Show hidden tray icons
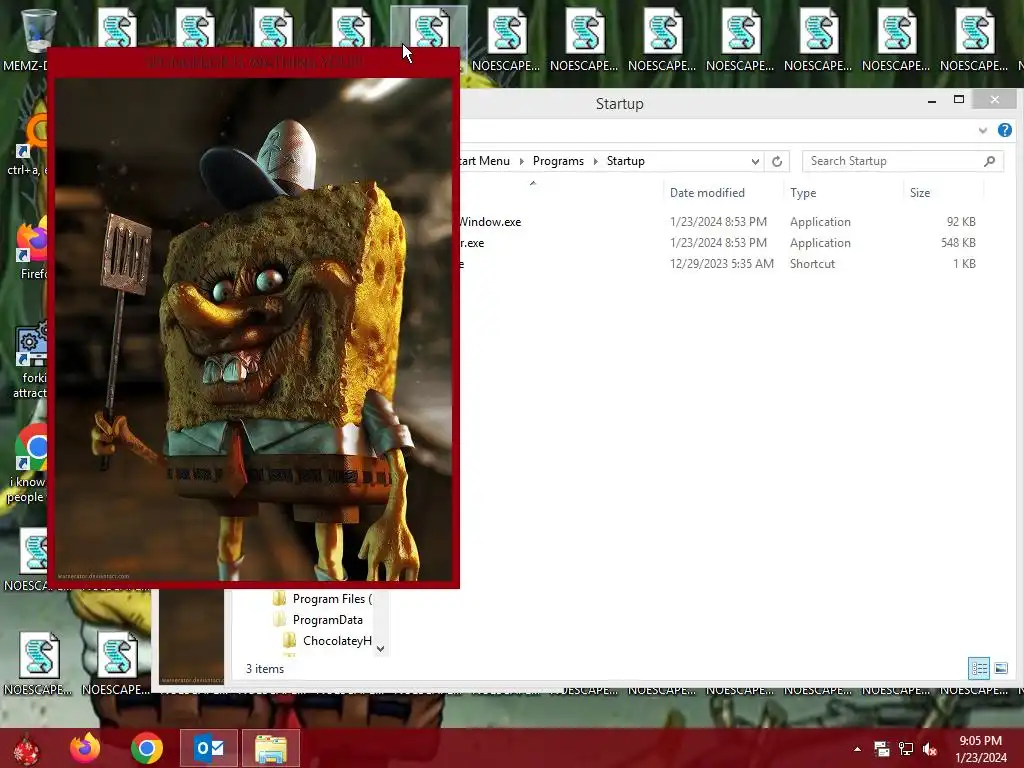1024x768 pixels. click(x=857, y=749)
